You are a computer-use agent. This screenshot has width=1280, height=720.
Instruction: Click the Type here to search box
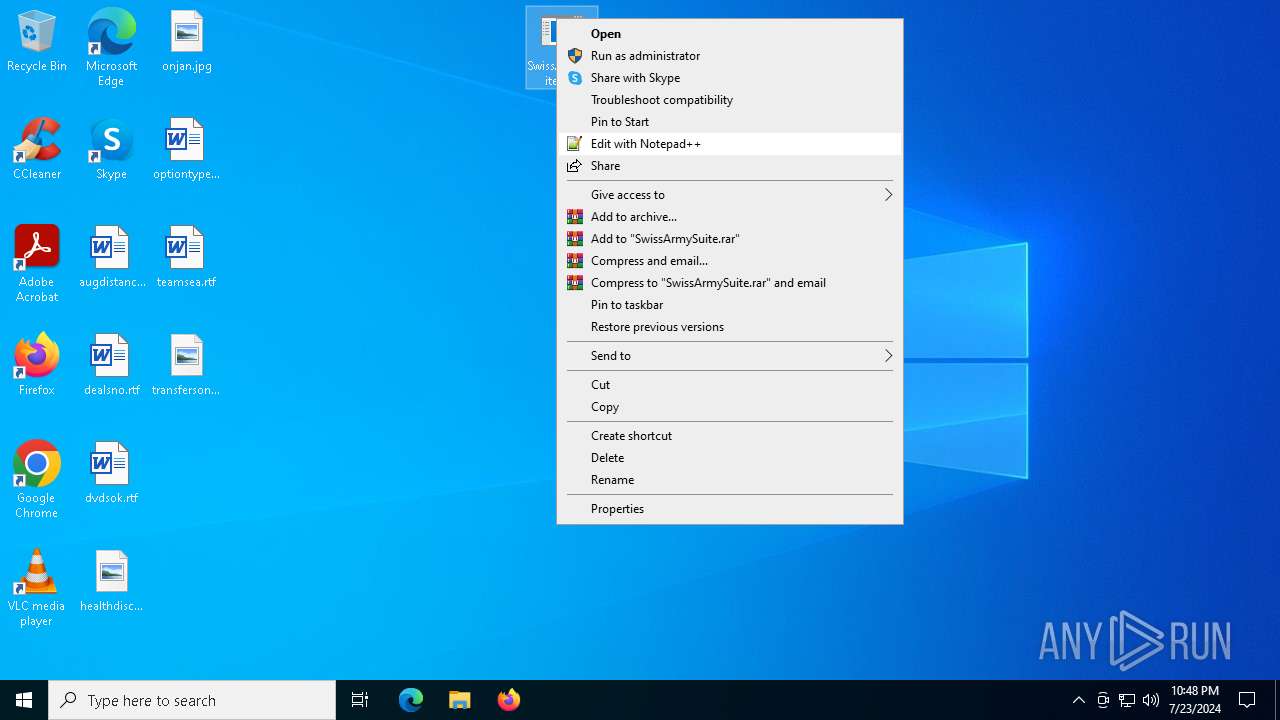click(192, 700)
